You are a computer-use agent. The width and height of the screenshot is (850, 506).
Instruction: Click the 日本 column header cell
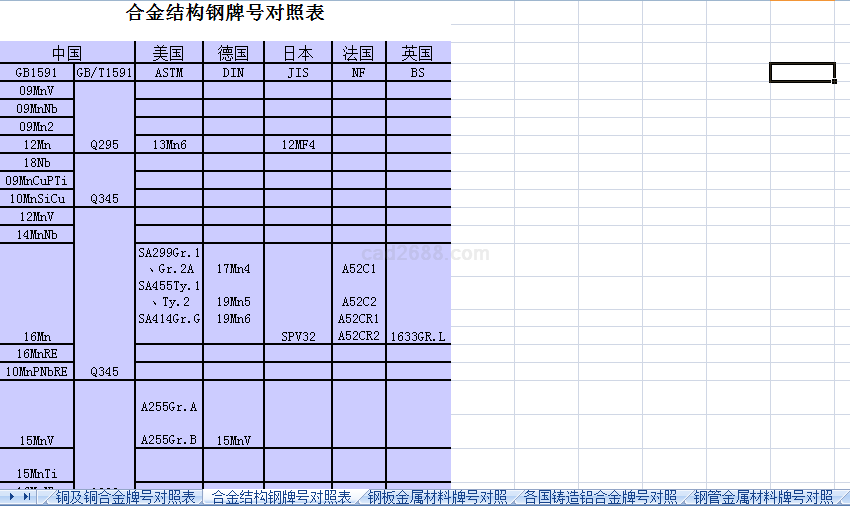(298, 53)
